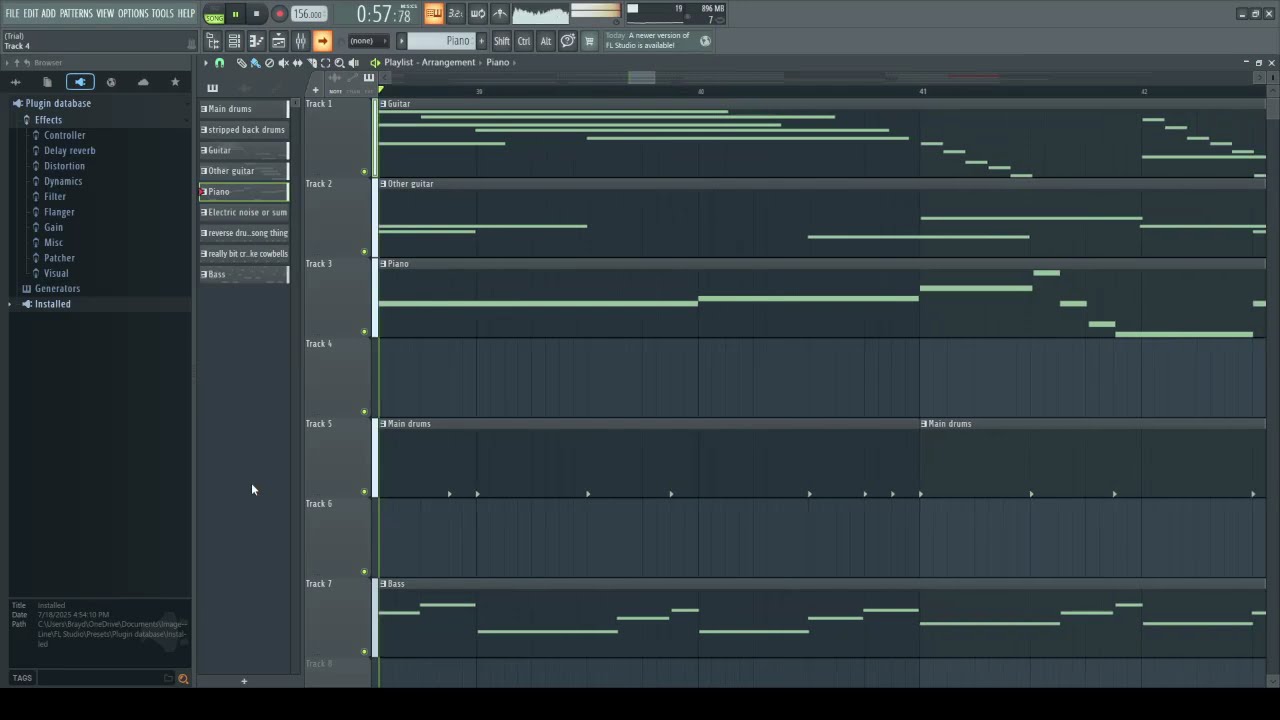
Task: Toggle playlist magnet snap icon
Action: [x=220, y=62]
